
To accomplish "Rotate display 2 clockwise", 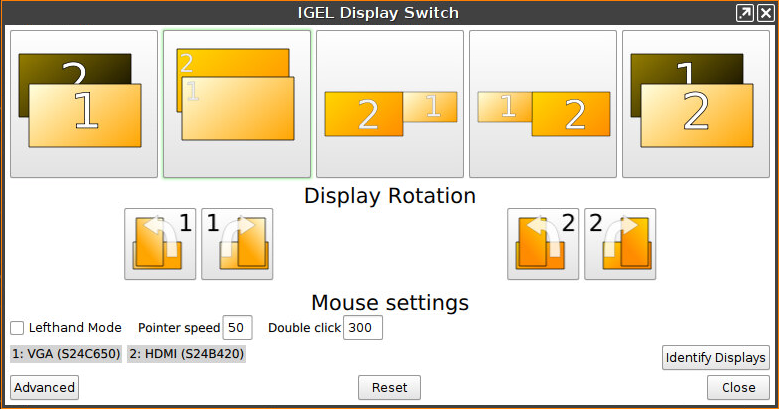I will tap(620, 244).
